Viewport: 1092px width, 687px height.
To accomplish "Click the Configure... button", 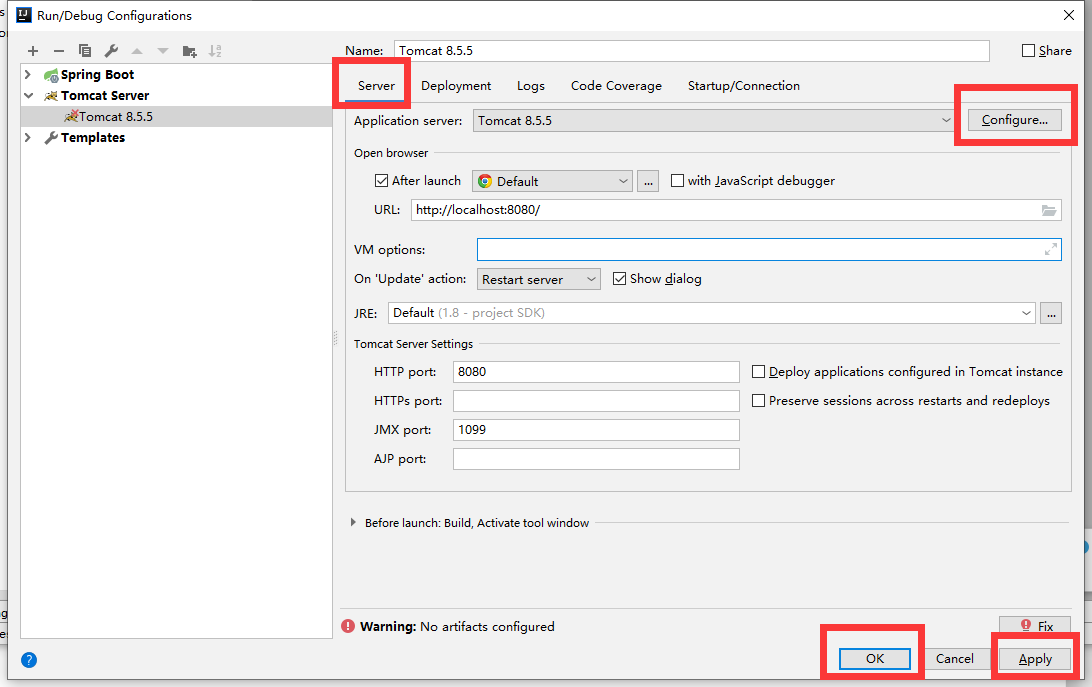I will [1015, 120].
